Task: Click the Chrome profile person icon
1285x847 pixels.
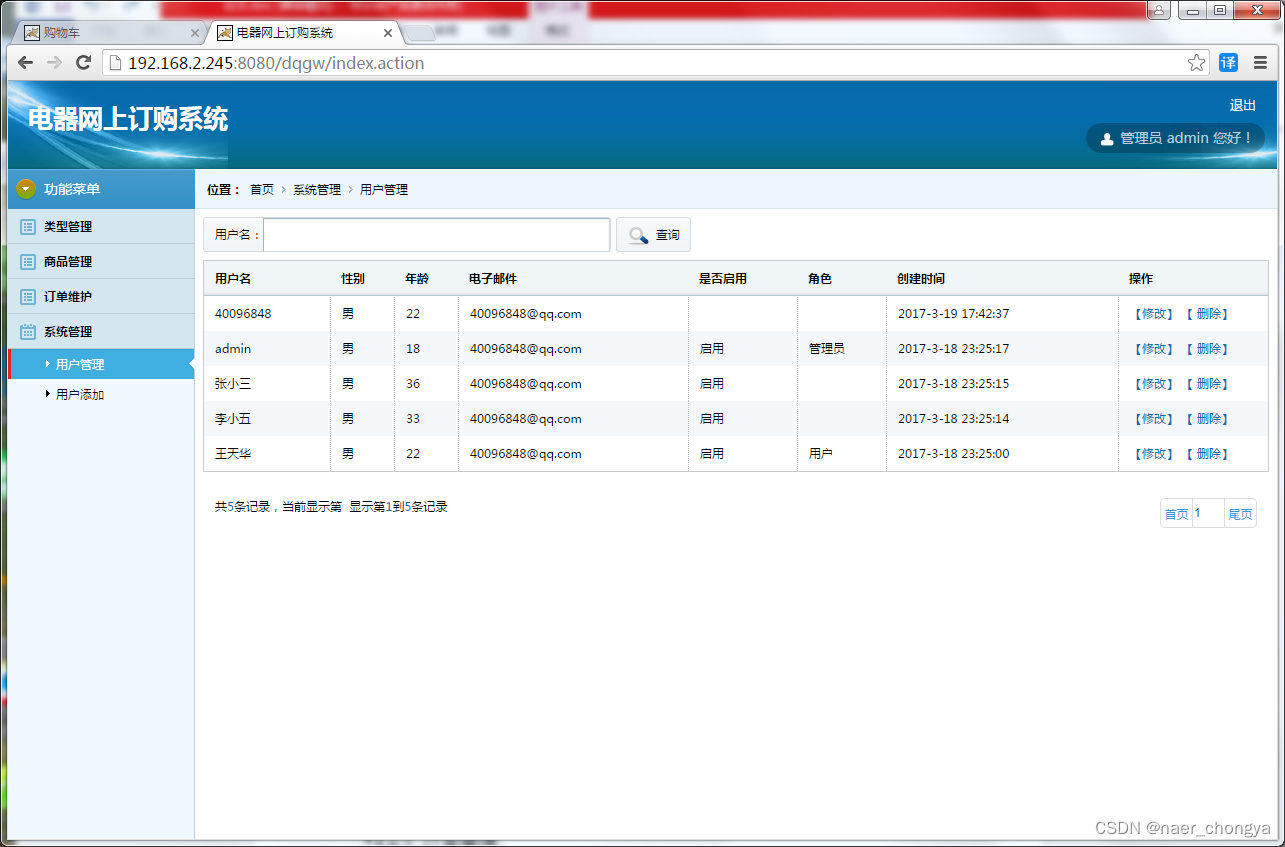Action: coord(1159,10)
